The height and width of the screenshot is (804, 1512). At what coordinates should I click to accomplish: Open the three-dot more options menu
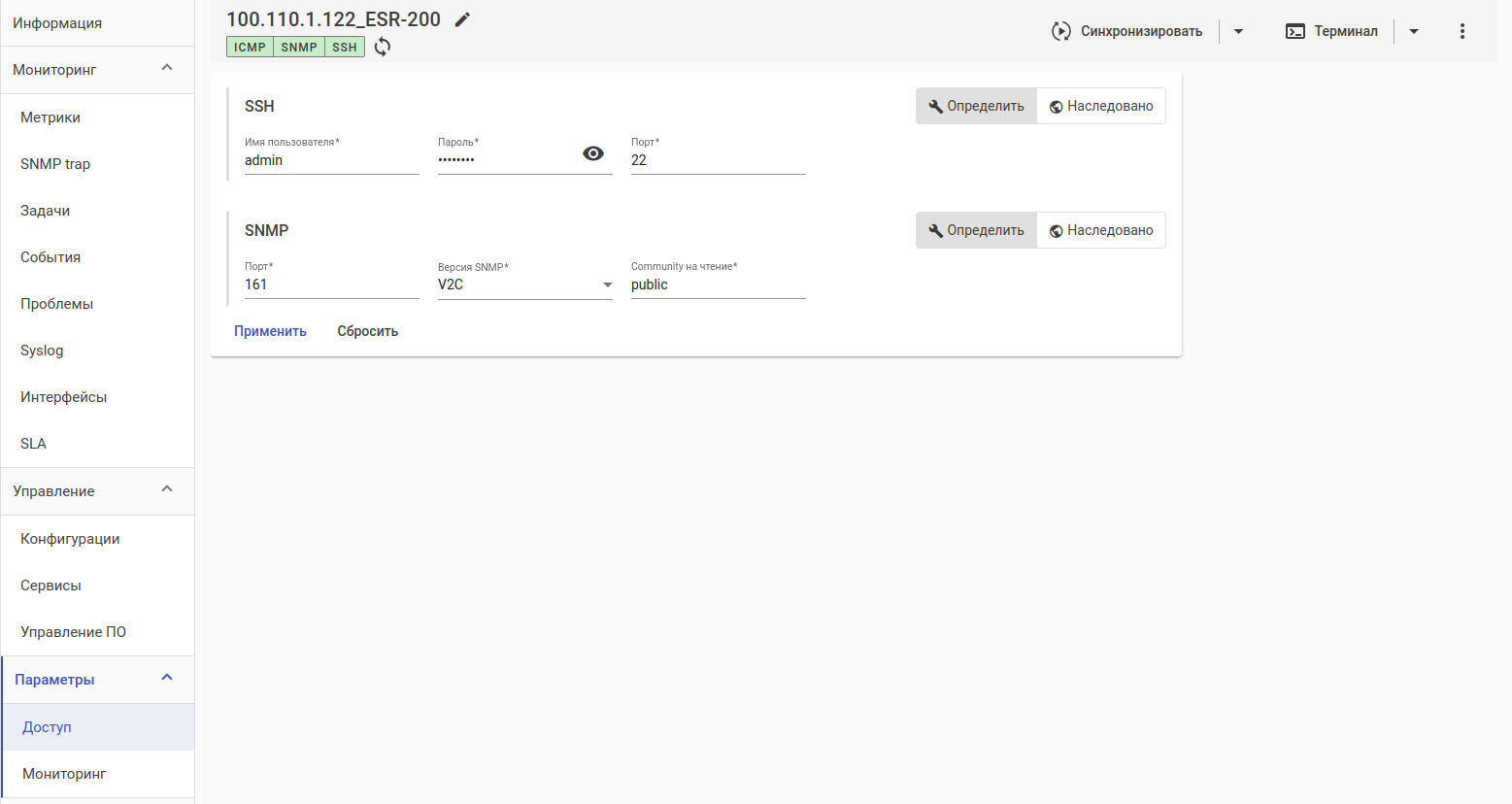pyautogui.click(x=1462, y=31)
